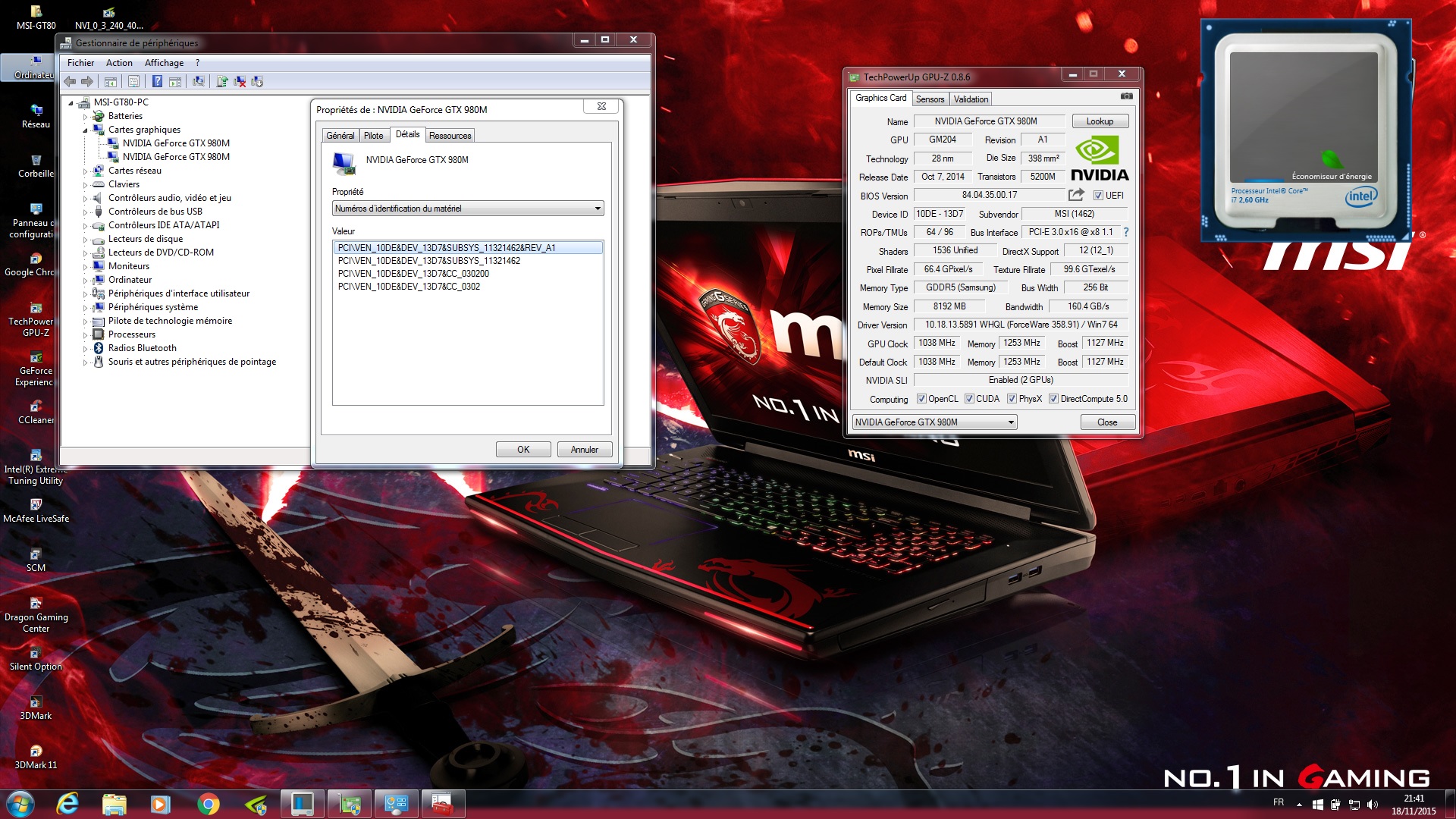The image size is (1456, 819).
Task: Expand the Contrôleurs de bus USB node
Action: coord(85,212)
